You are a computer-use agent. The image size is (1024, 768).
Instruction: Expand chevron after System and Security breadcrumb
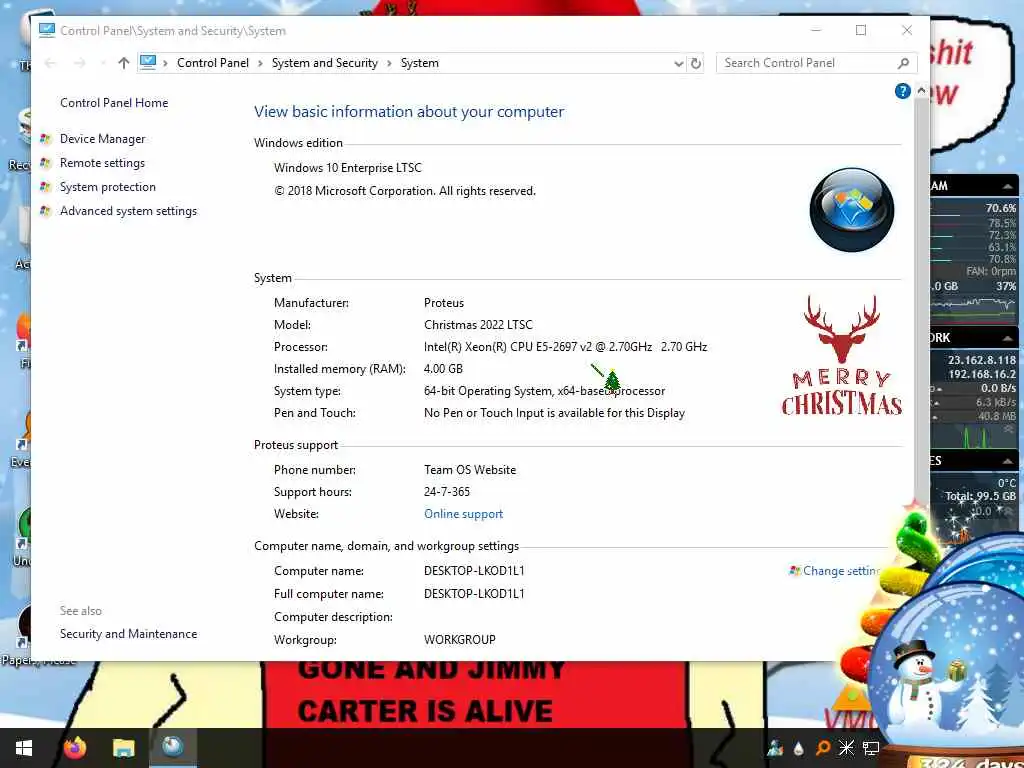click(x=389, y=63)
